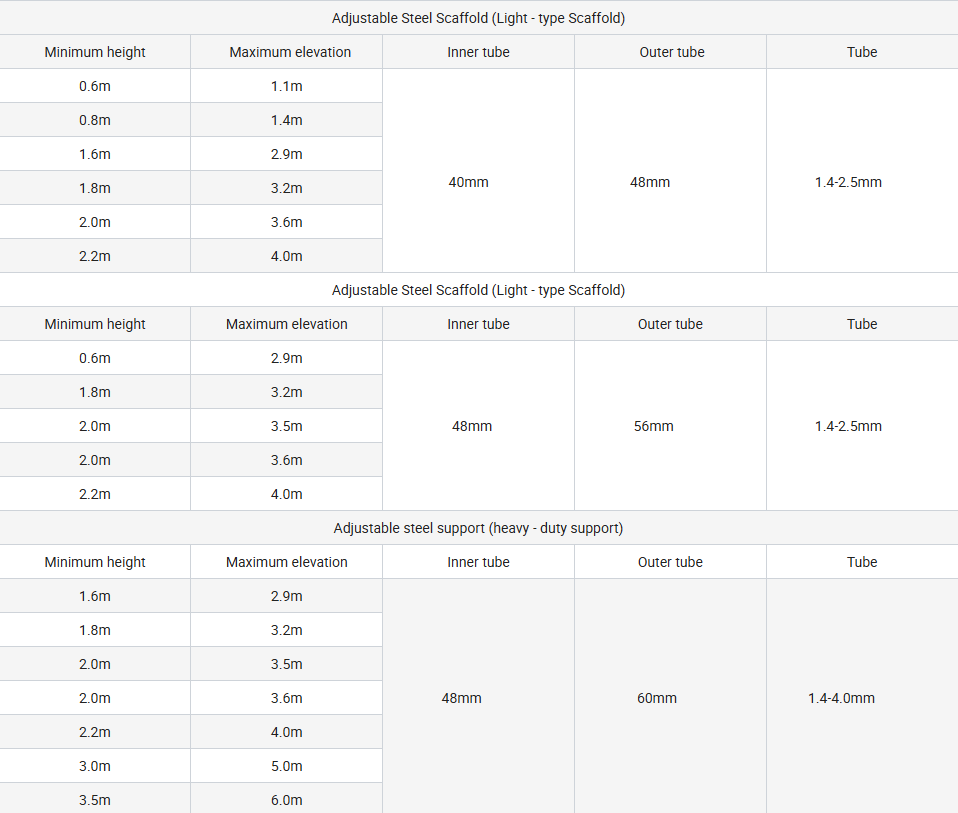This screenshot has width=958, height=813.
Task: Select the 1.4m maximum elevation cell
Action: pos(286,120)
